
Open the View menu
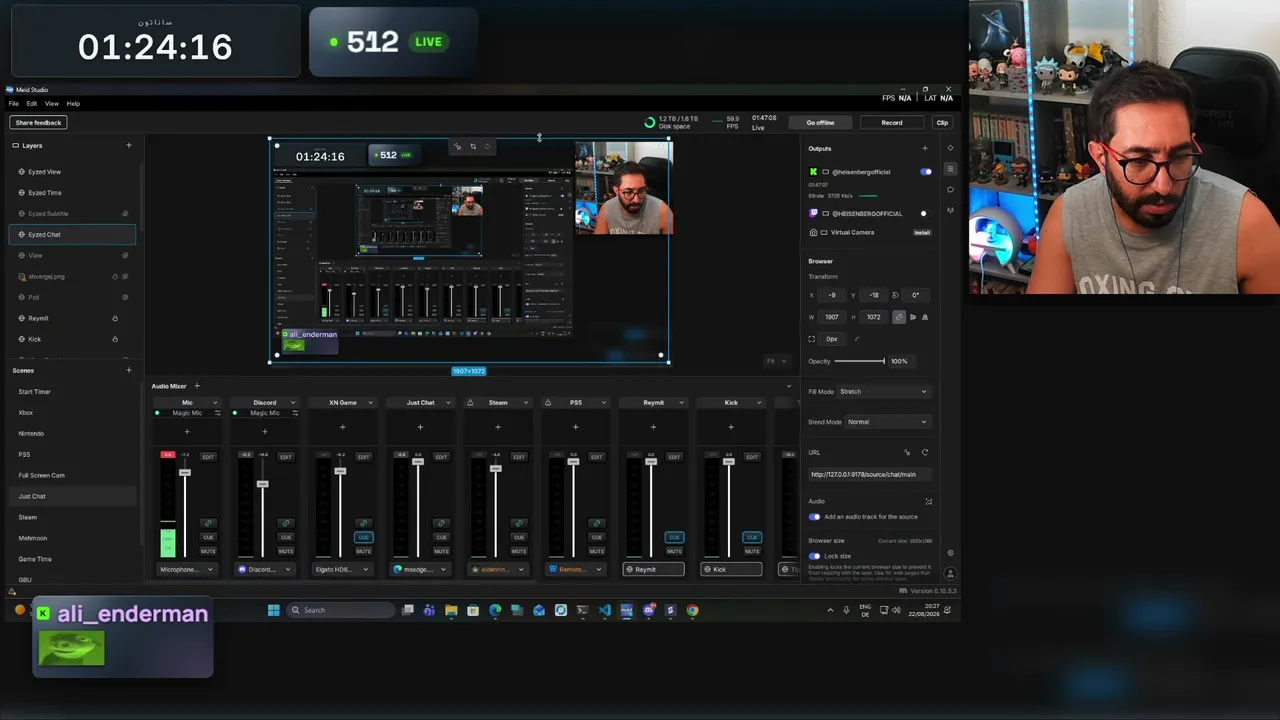(x=51, y=103)
